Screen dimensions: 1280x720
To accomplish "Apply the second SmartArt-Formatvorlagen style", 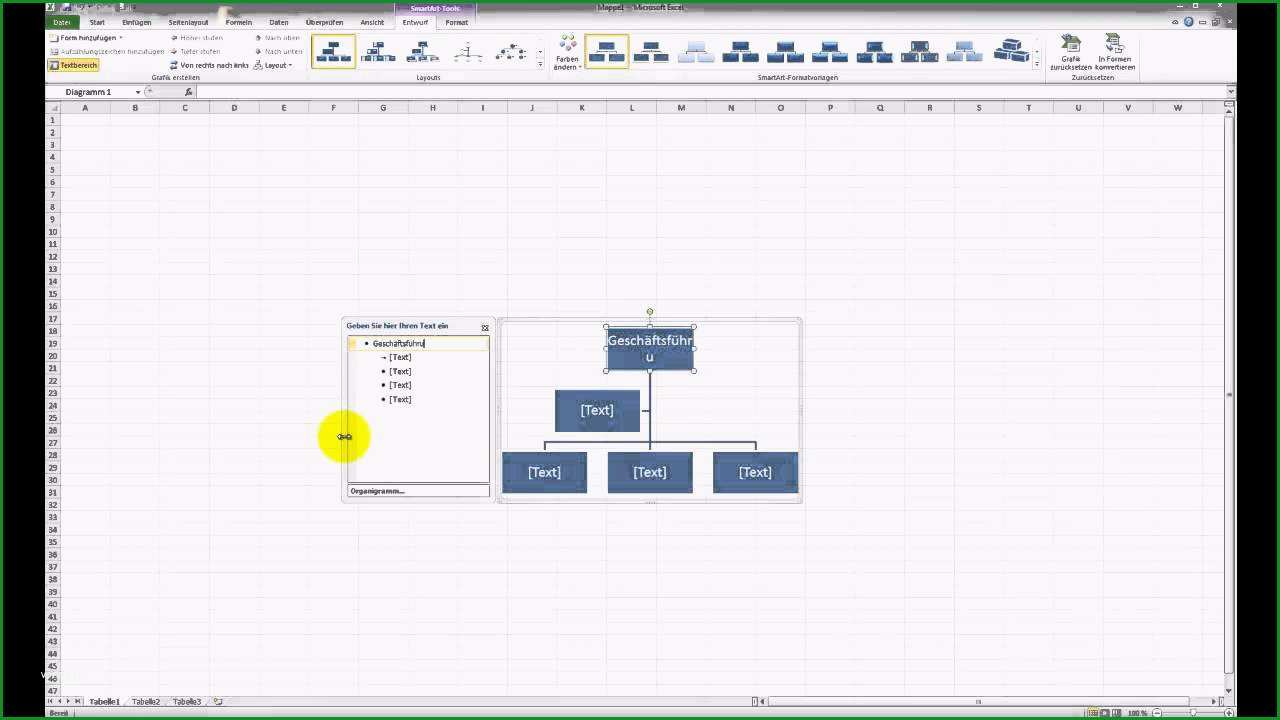I will [x=651, y=51].
